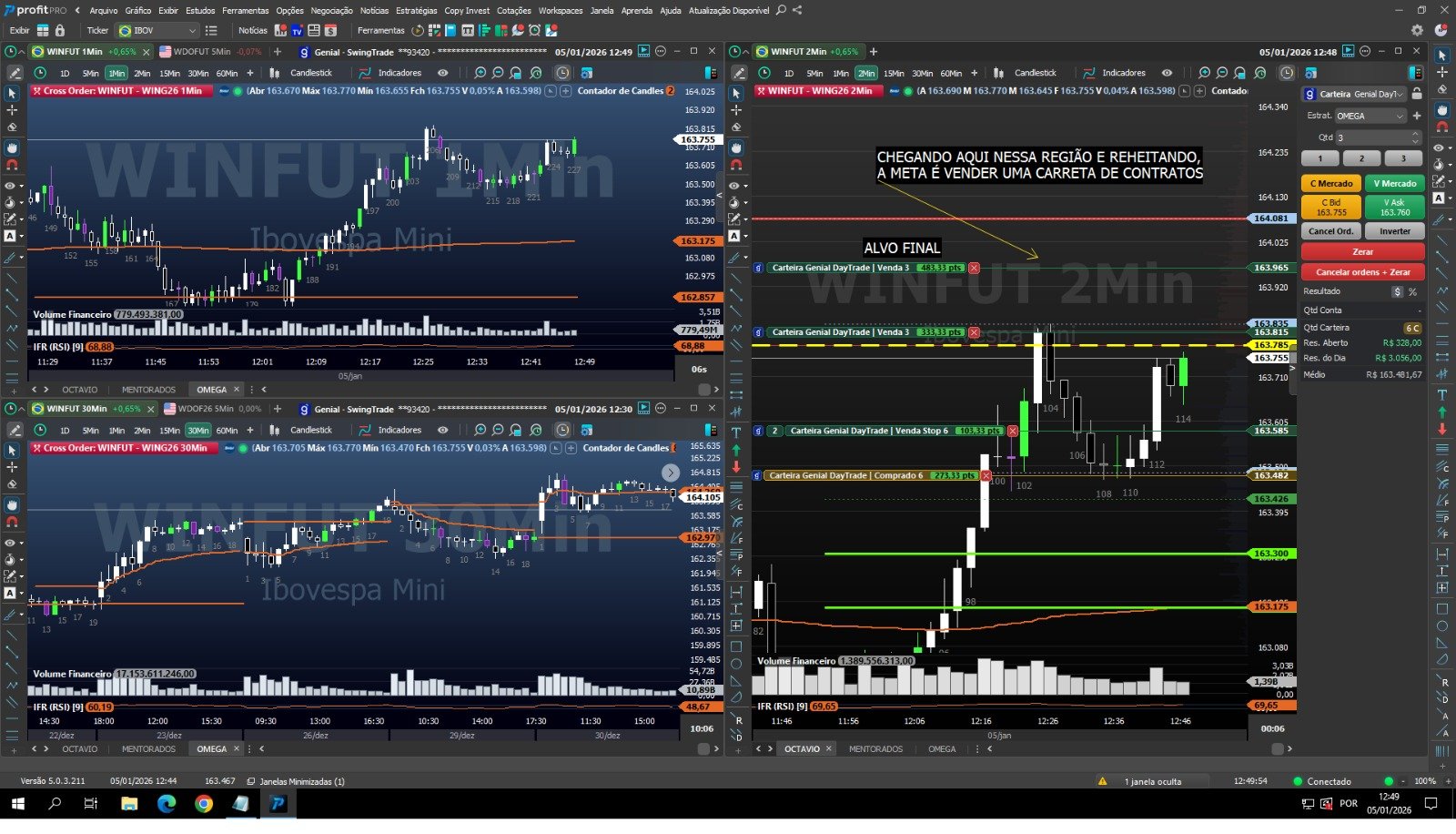1456x834 pixels.
Task: Click the zoom-in magnifier on the 2Min chart
Action: (1203, 73)
